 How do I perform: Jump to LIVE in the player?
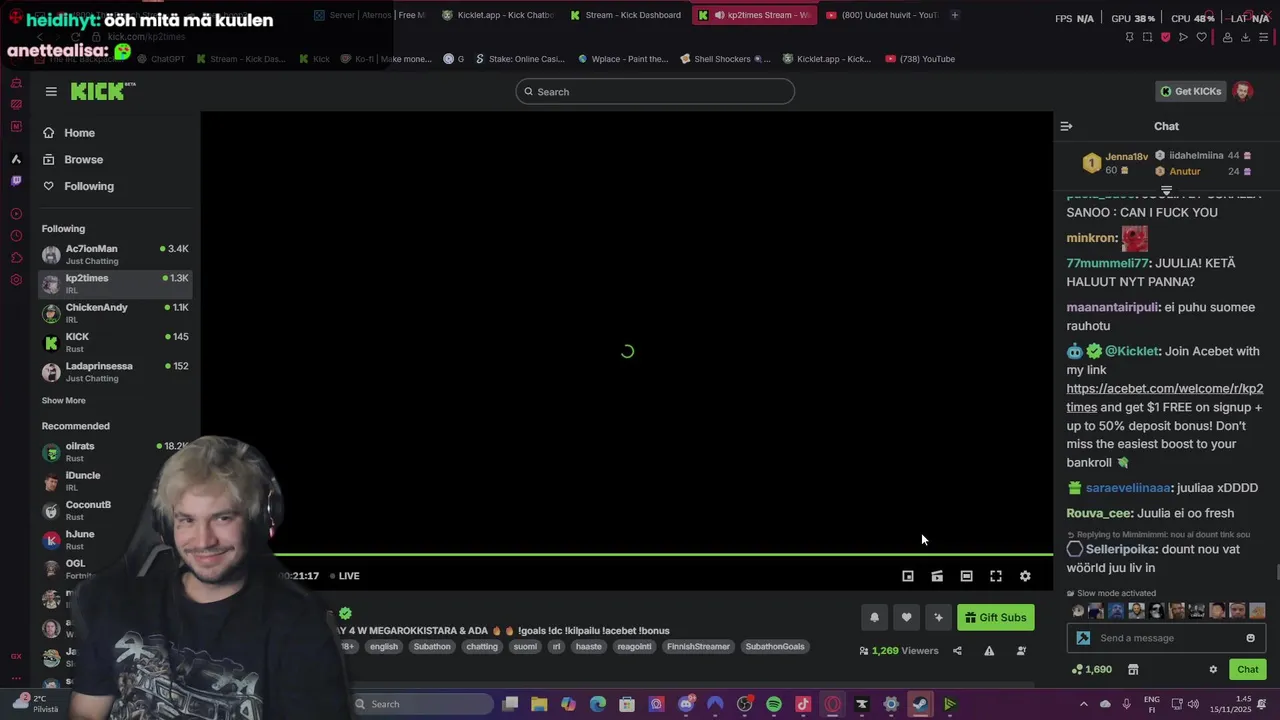tap(347, 576)
